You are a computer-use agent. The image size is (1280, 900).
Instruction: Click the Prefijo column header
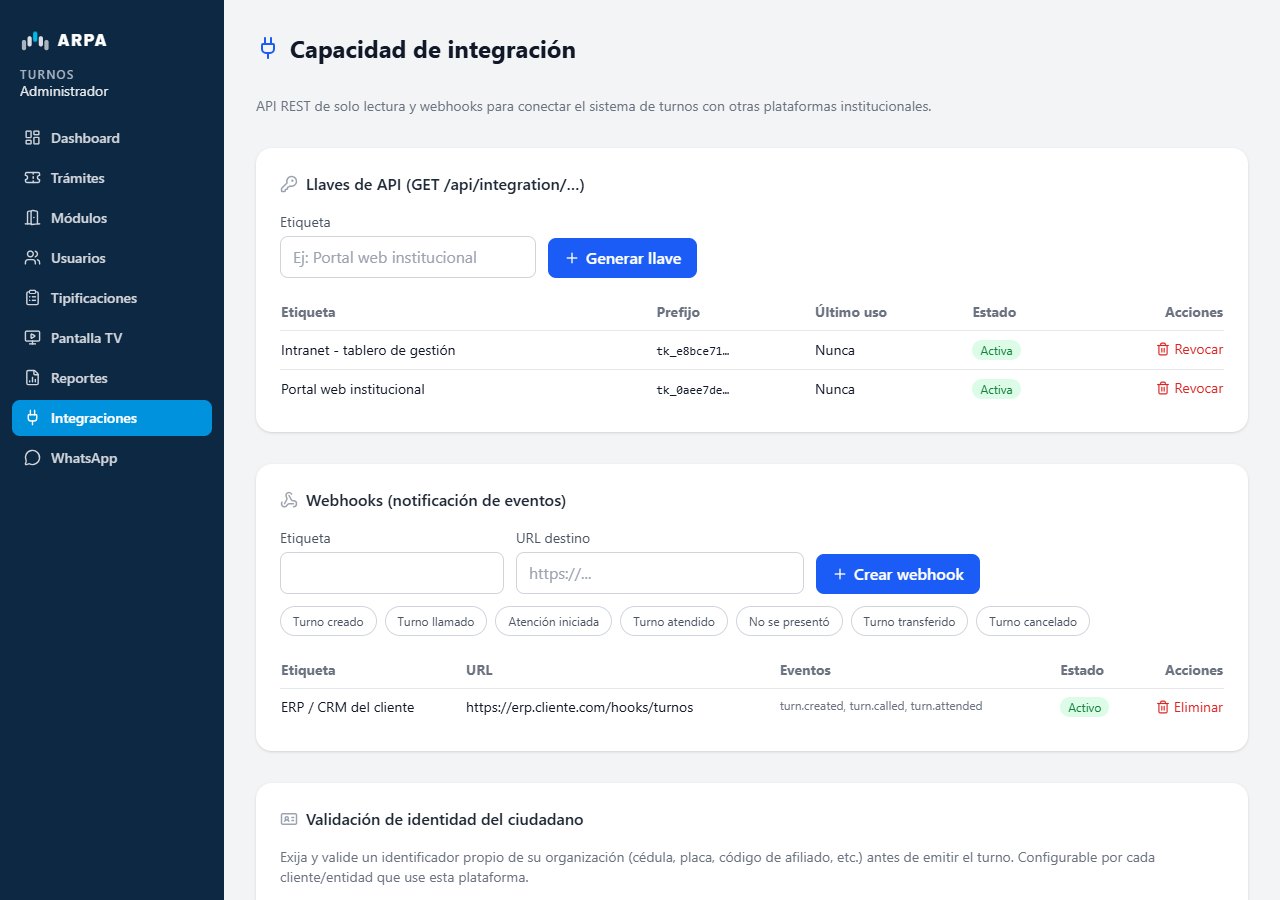[679, 312]
